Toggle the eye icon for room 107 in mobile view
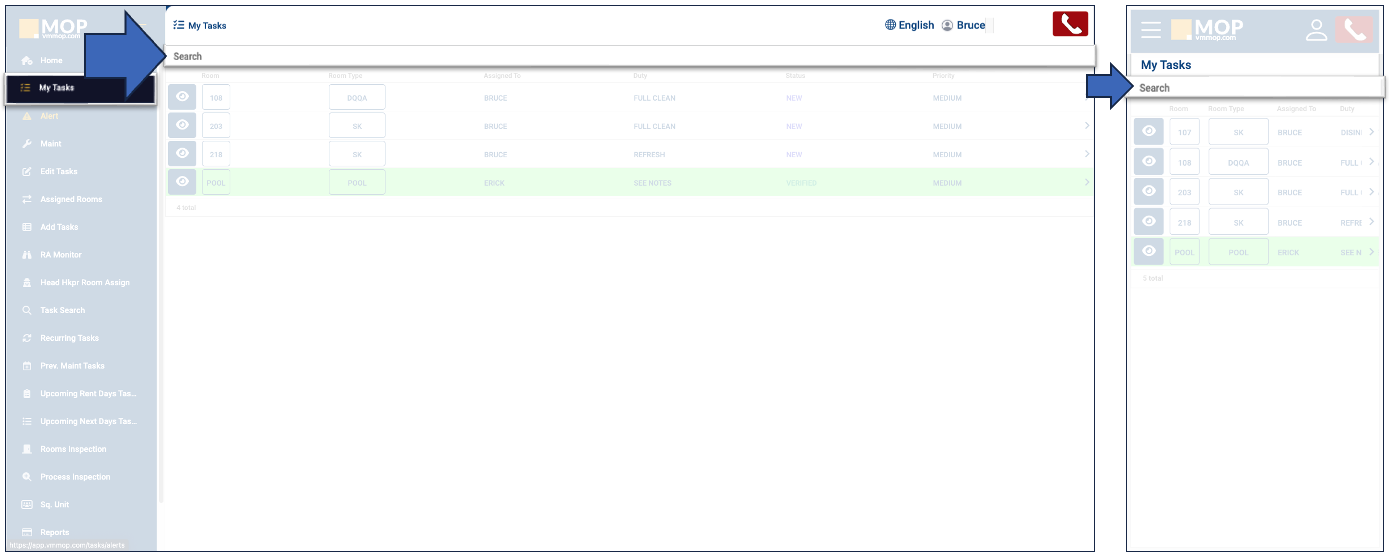The height and width of the screenshot is (557, 1389). coord(1149,131)
